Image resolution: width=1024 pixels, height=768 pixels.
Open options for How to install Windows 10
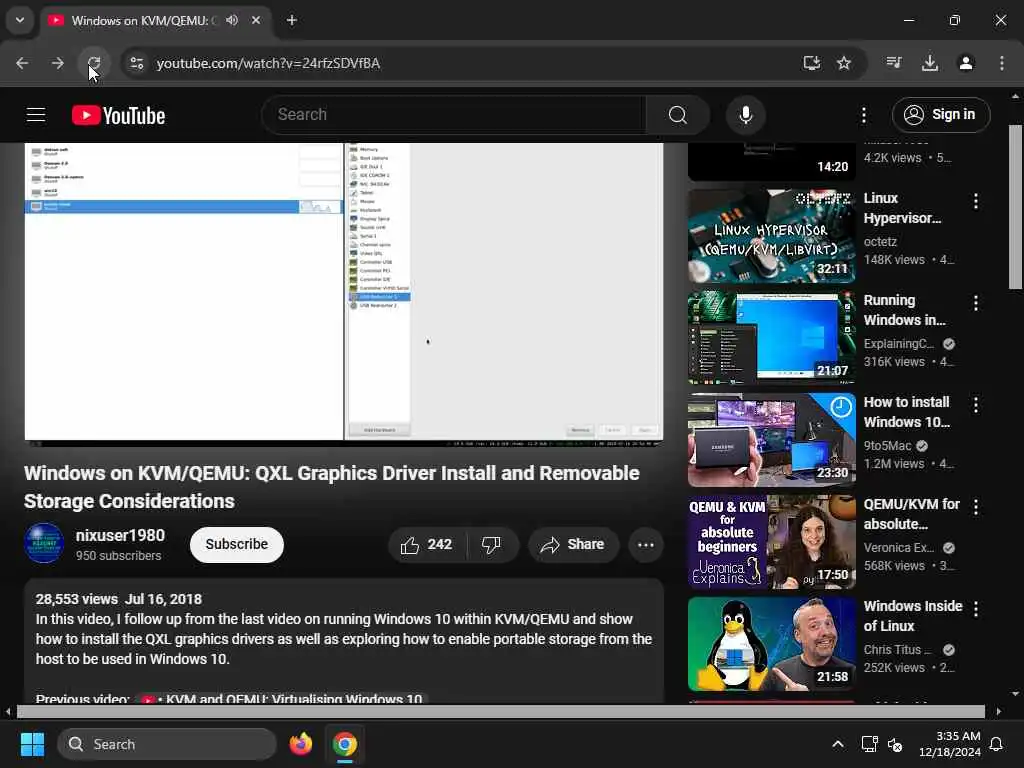pyautogui.click(x=976, y=405)
